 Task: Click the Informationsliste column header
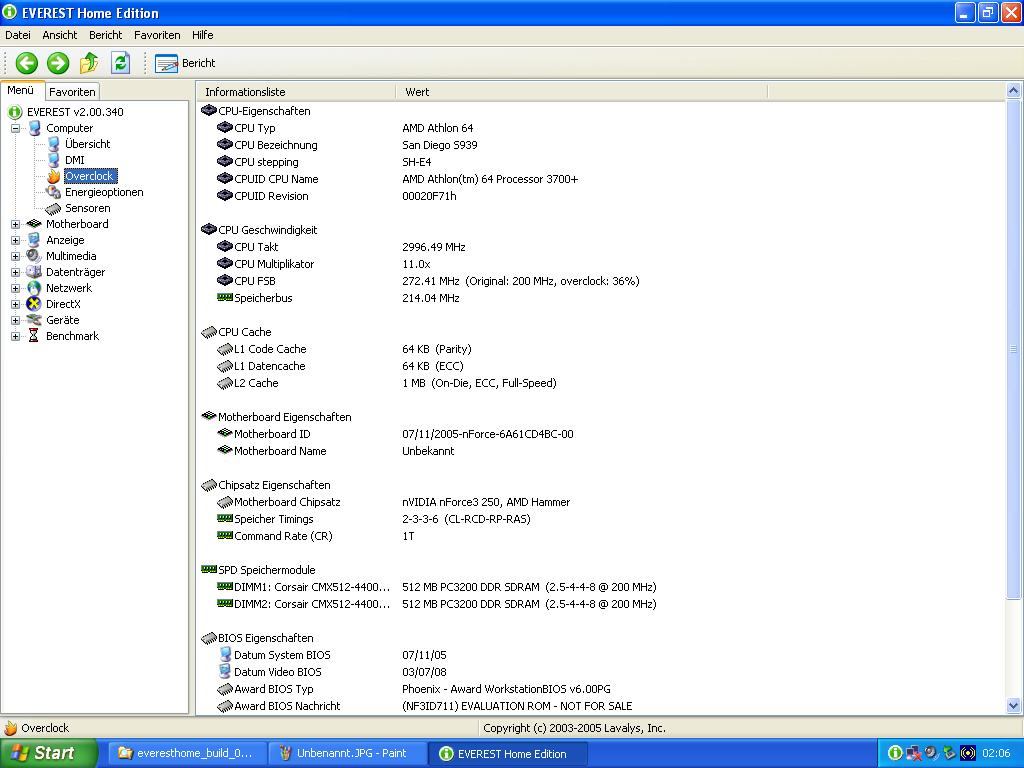coord(296,92)
